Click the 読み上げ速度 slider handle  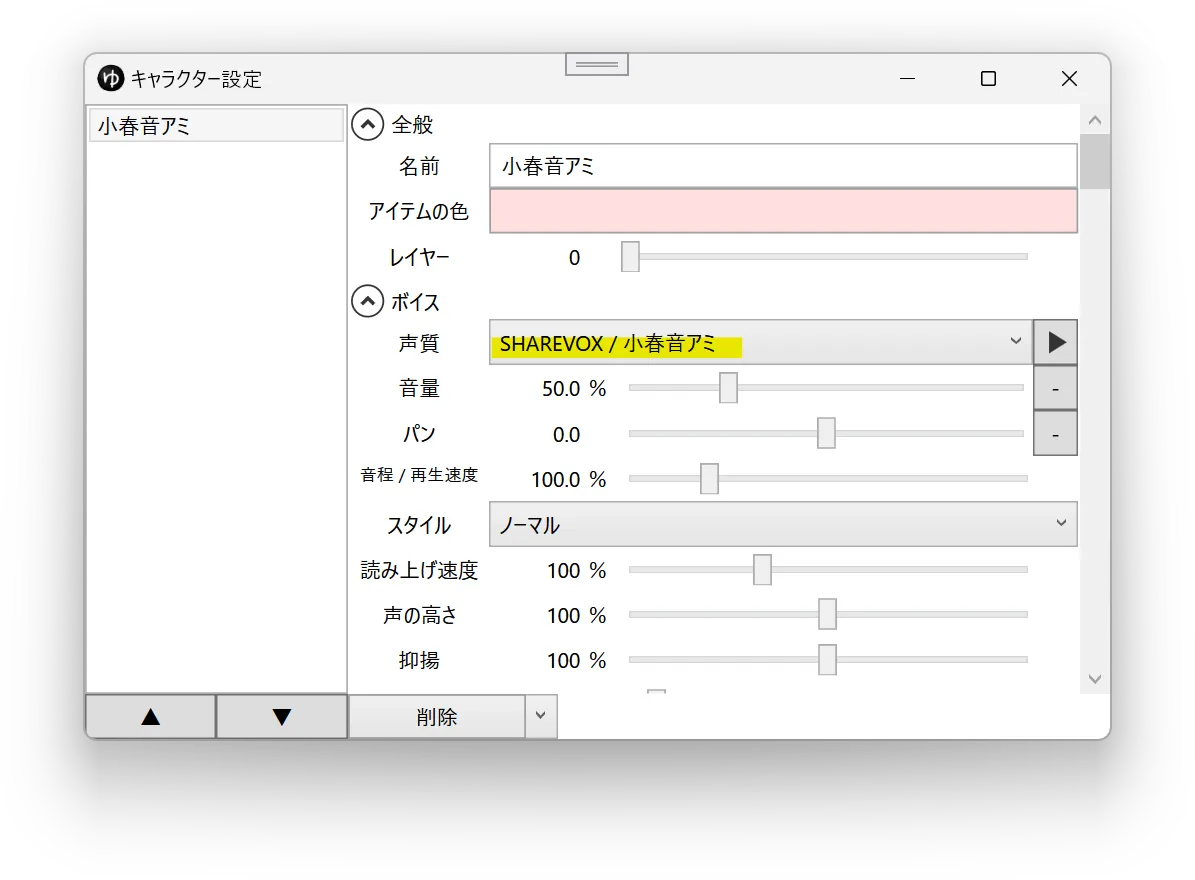click(x=762, y=569)
